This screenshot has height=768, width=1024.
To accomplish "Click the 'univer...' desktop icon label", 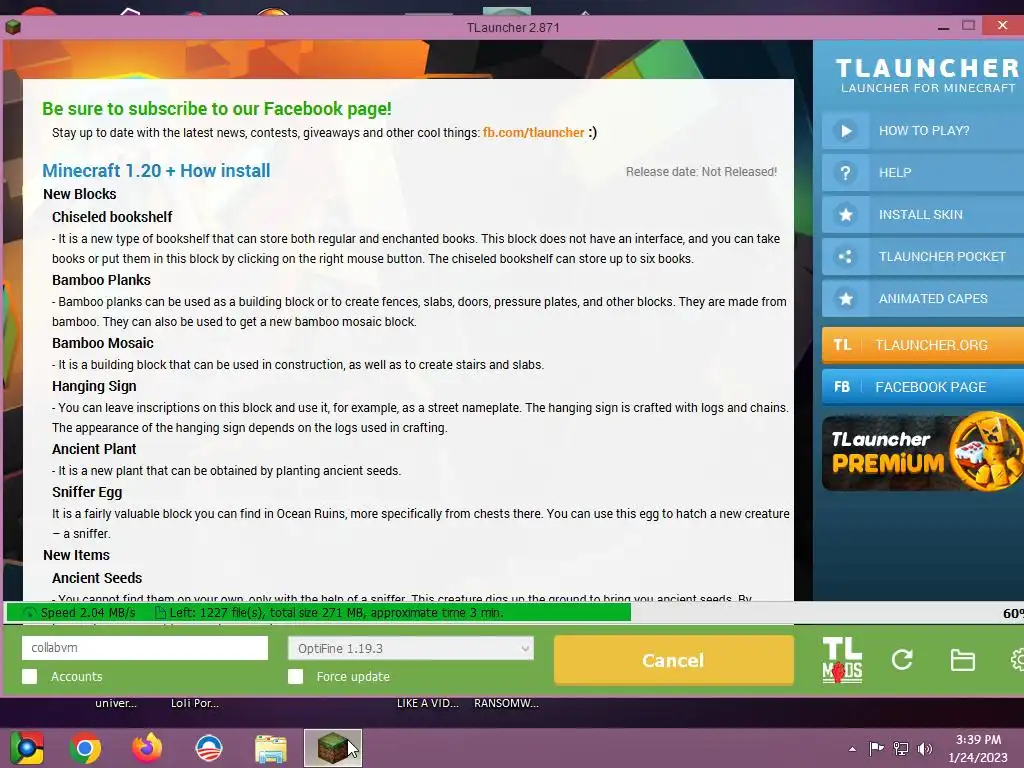I will point(116,703).
